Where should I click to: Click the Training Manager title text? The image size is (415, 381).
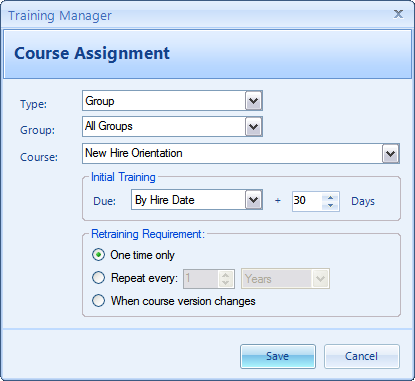[60, 16]
